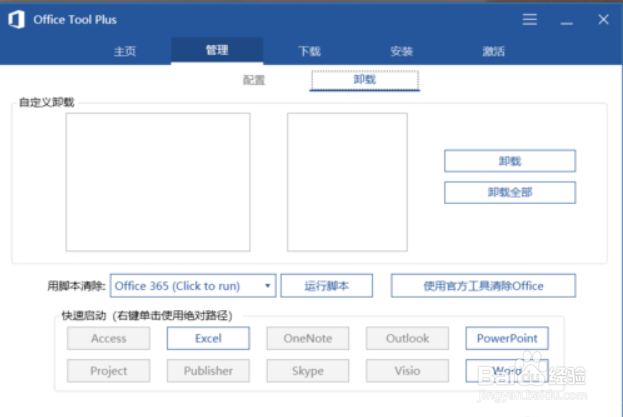Launch Access from quick start

tap(108, 338)
